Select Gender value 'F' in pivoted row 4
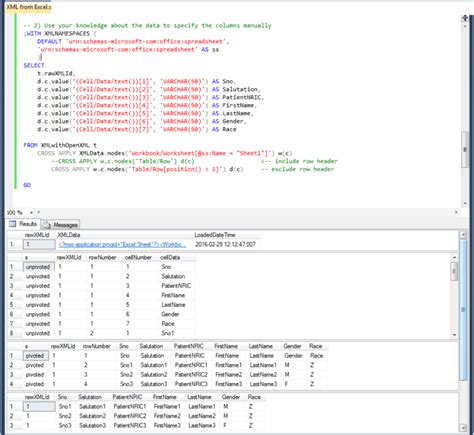The height and width of the screenshot is (435, 474). 286,384
